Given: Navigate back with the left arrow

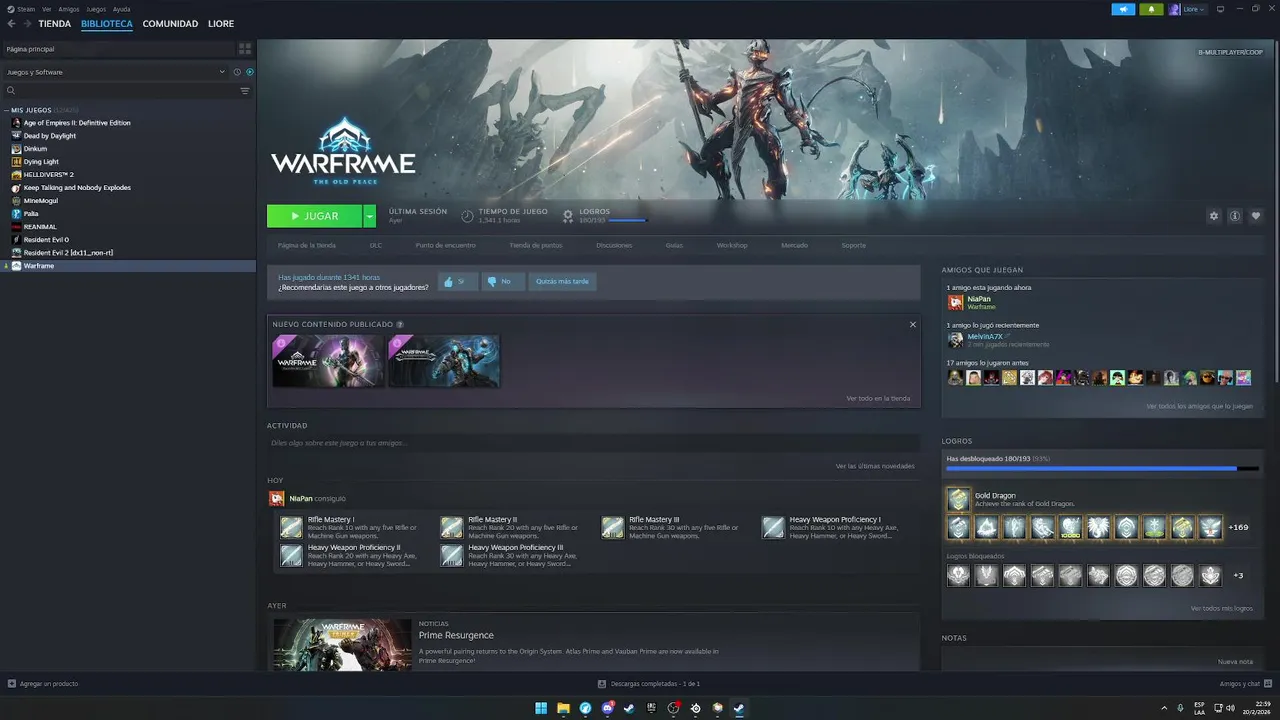Looking at the screenshot, I should coord(12,24).
